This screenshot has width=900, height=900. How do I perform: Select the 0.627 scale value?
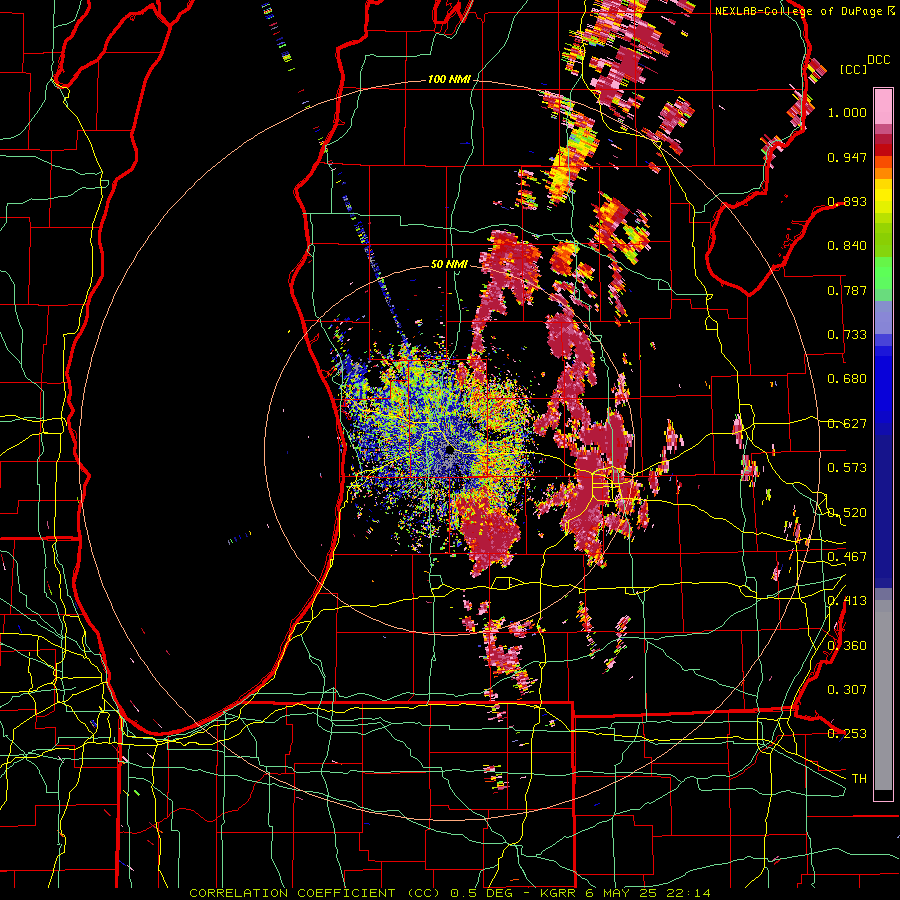pos(847,424)
